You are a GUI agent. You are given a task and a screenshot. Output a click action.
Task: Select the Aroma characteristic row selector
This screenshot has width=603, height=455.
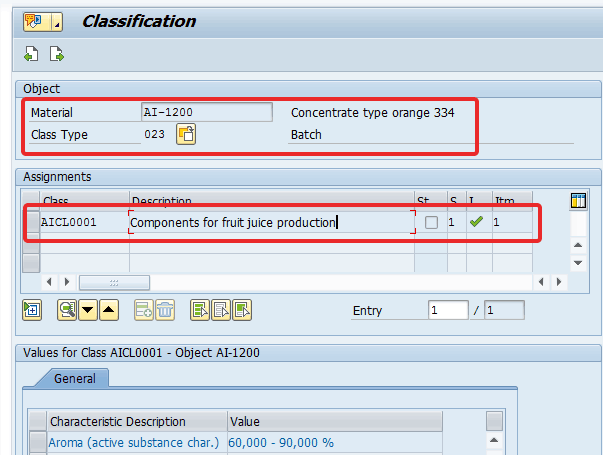[37, 441]
